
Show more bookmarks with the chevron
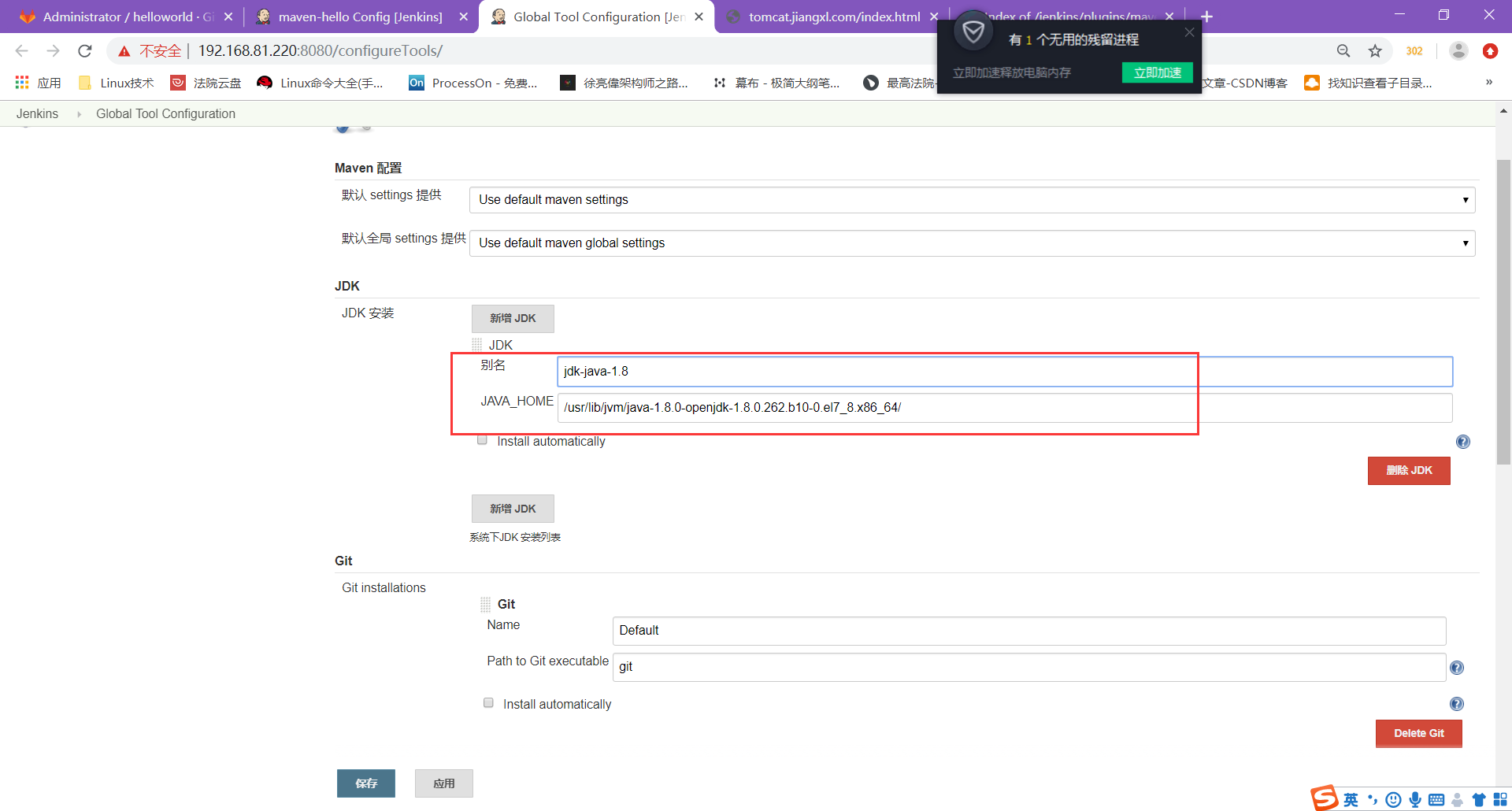pos(1489,83)
